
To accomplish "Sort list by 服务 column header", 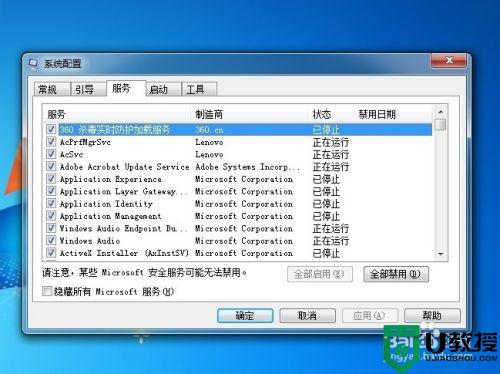I will click(x=118, y=114).
